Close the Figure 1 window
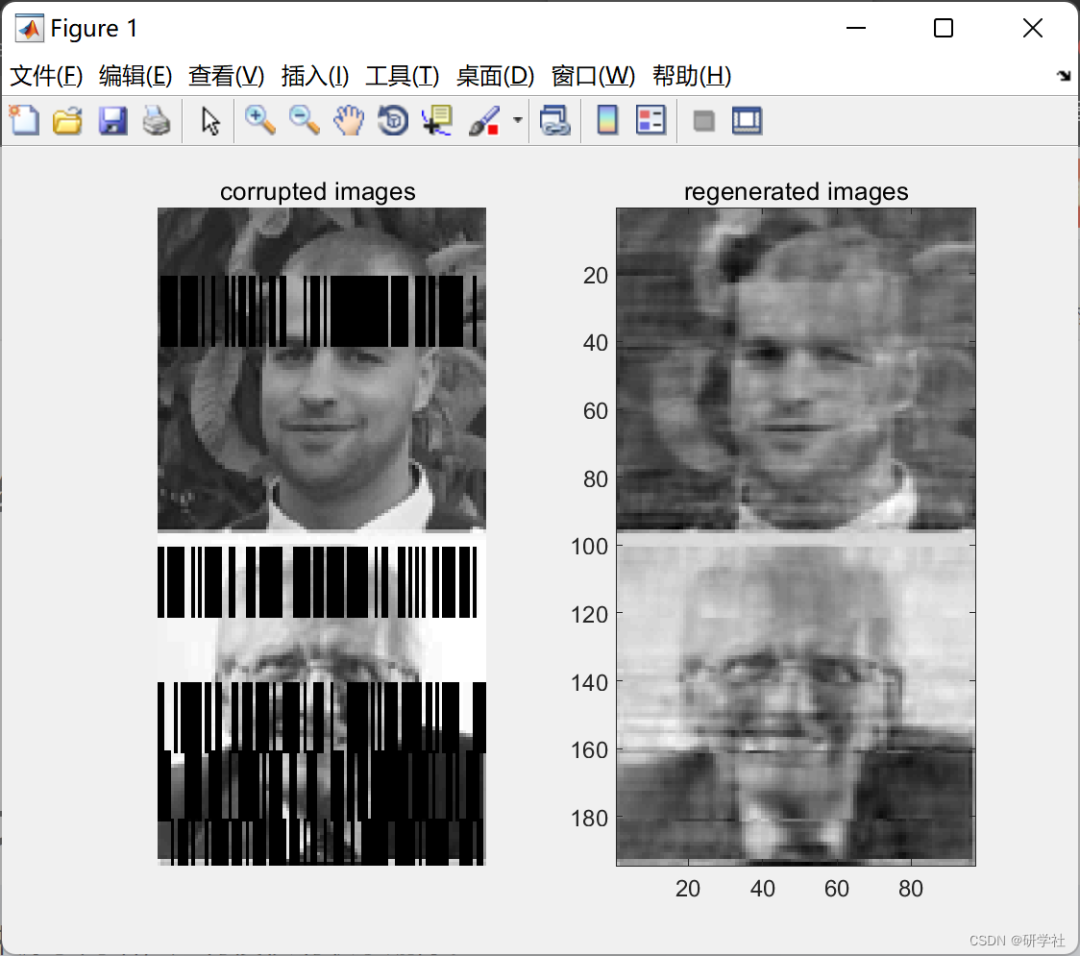This screenshot has height=956, width=1080. (x=1032, y=28)
